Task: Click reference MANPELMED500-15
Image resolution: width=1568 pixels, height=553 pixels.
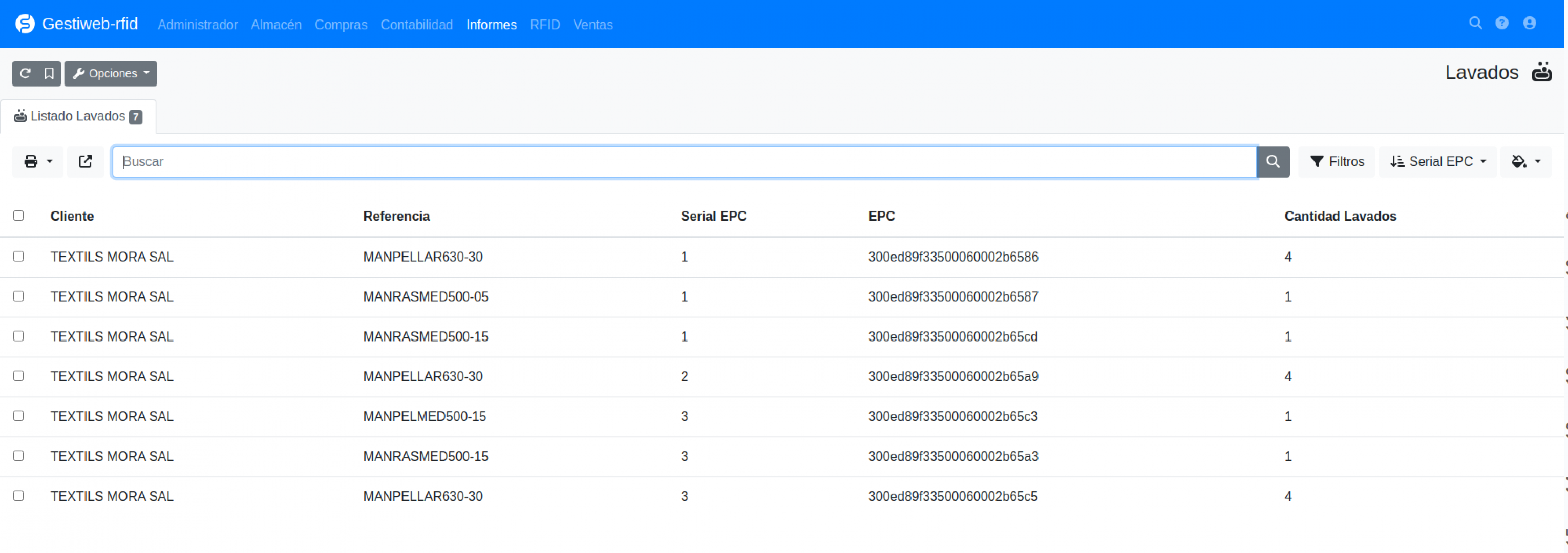Action: 424,416
